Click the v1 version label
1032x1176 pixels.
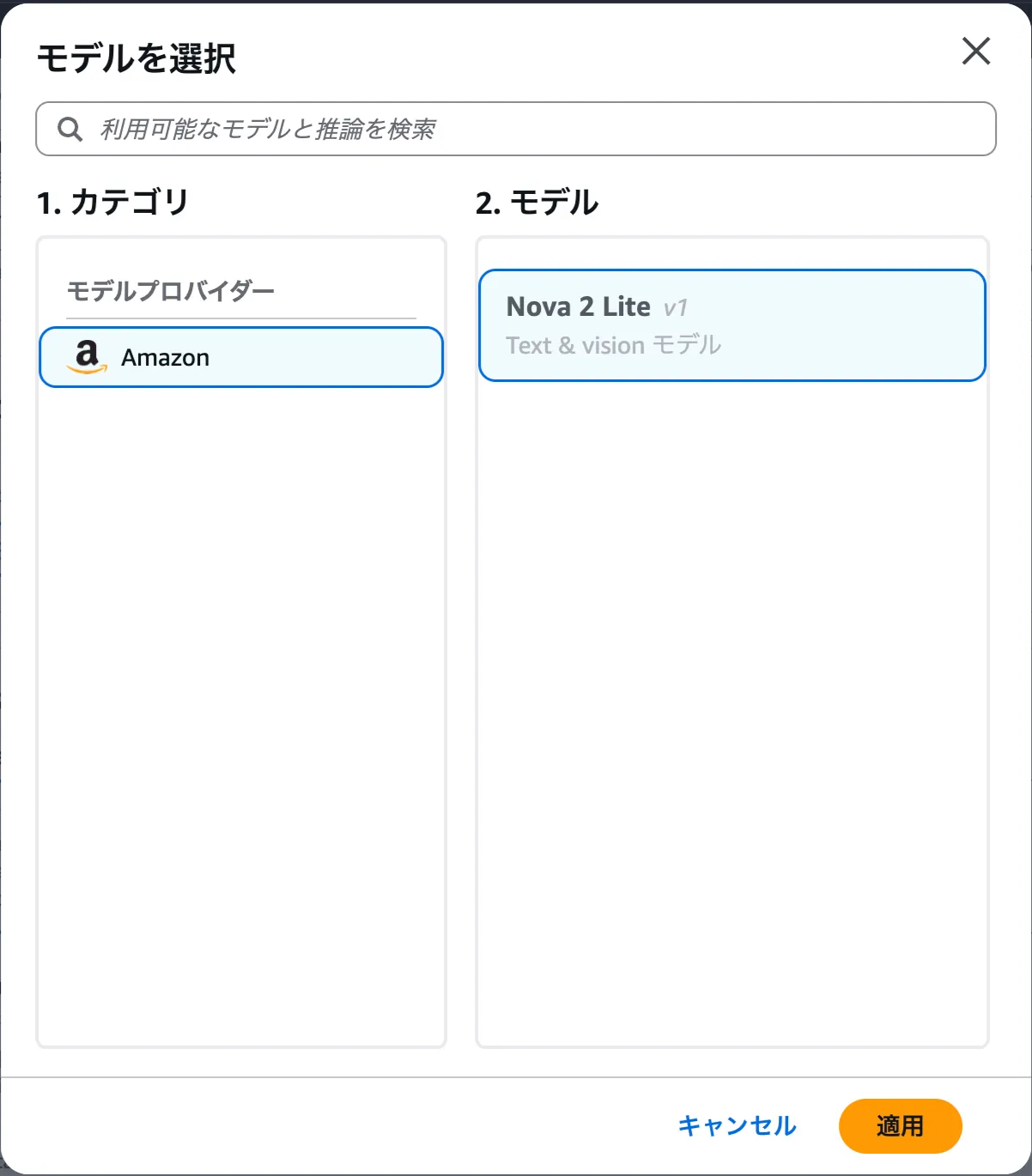(676, 307)
